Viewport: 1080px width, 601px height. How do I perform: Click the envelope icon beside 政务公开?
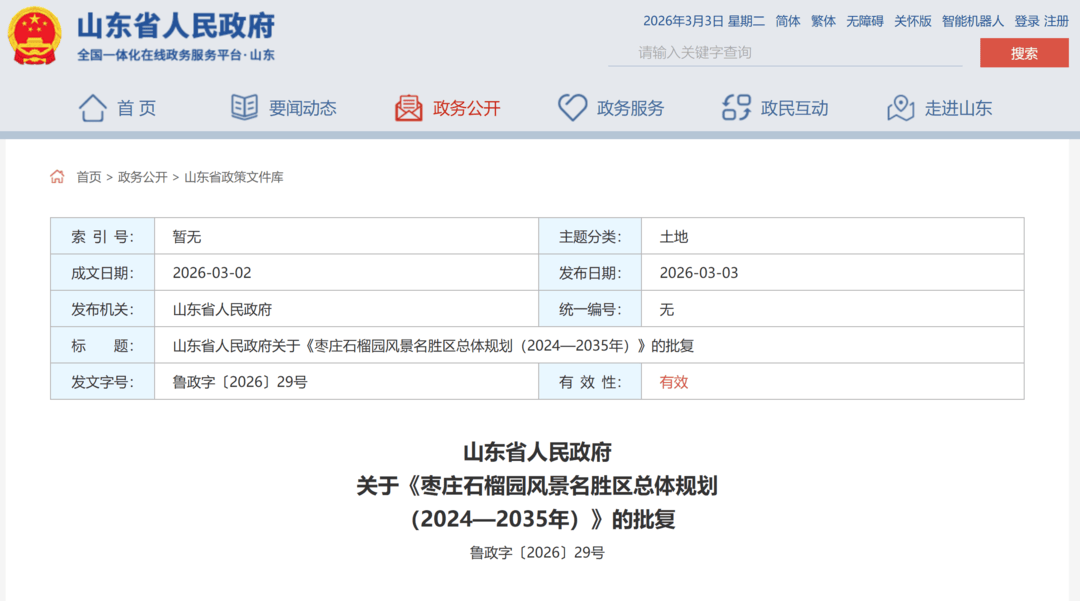(x=408, y=108)
